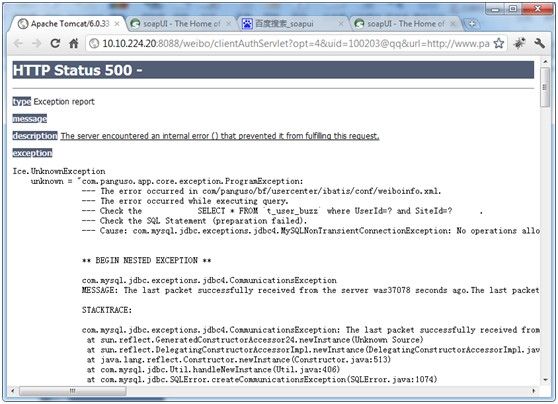This screenshot has height=404, width=558.
Task: Close the last soapUI tab
Action: 453,24
